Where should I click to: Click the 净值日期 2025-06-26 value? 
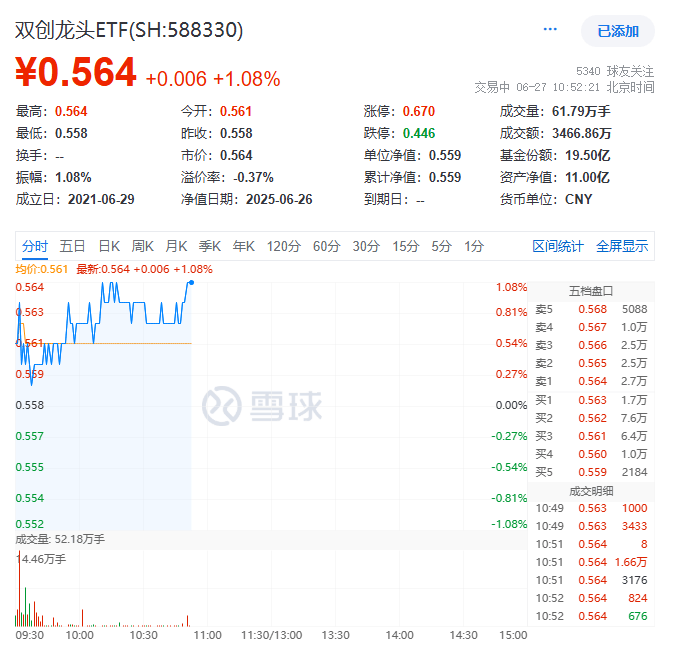[x=279, y=199]
